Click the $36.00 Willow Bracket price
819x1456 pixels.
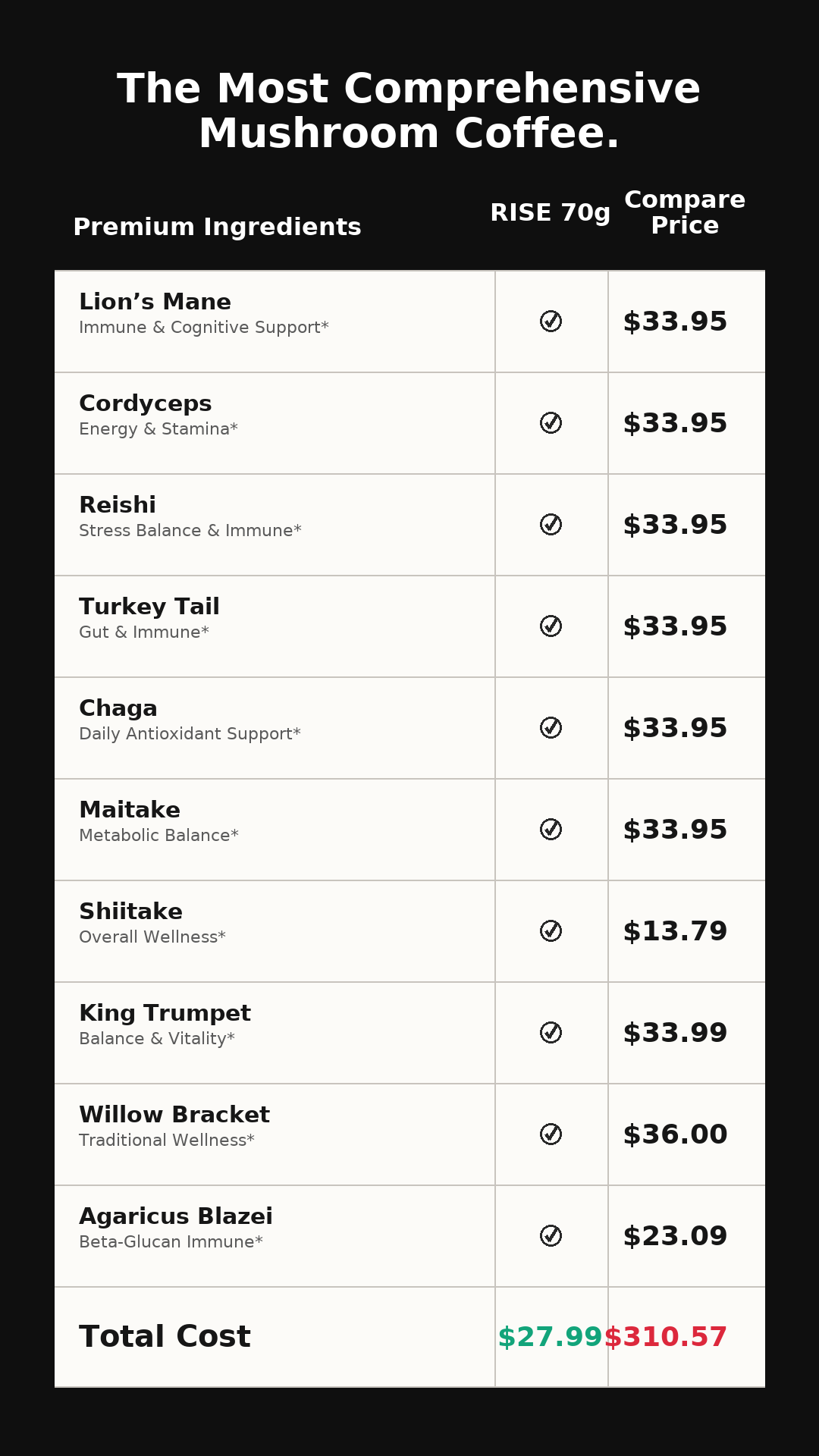coord(675,1134)
